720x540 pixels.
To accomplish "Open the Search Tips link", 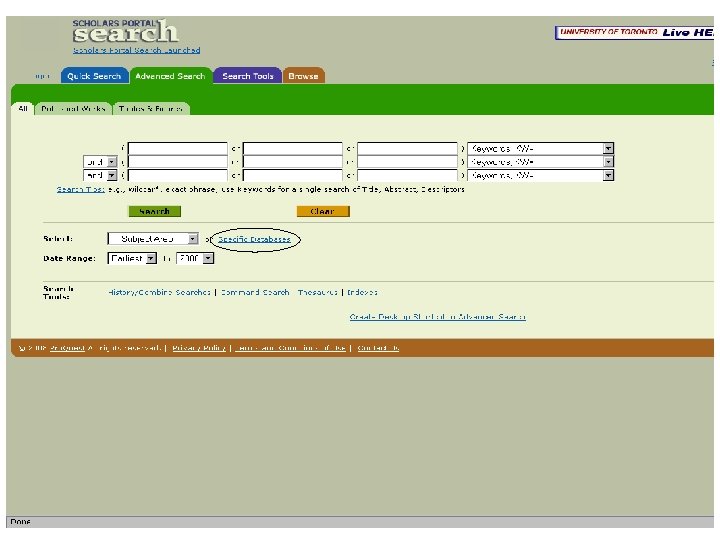I will [80, 189].
